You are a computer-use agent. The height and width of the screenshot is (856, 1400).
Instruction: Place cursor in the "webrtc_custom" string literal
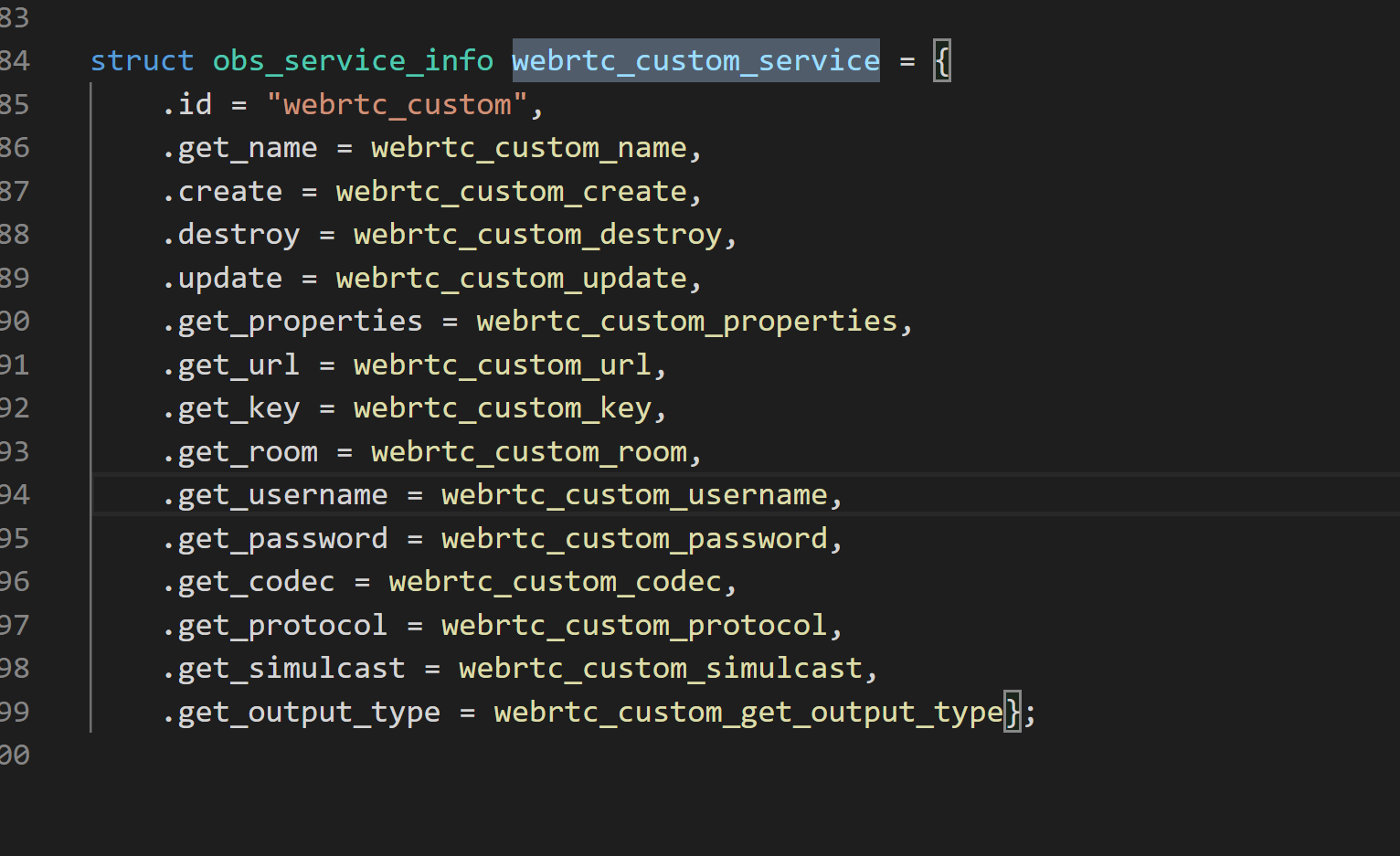point(398,103)
